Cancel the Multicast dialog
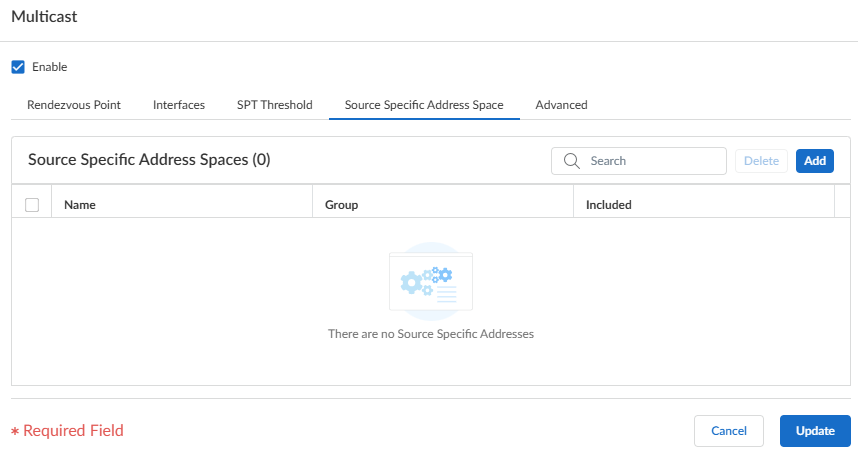 point(729,431)
